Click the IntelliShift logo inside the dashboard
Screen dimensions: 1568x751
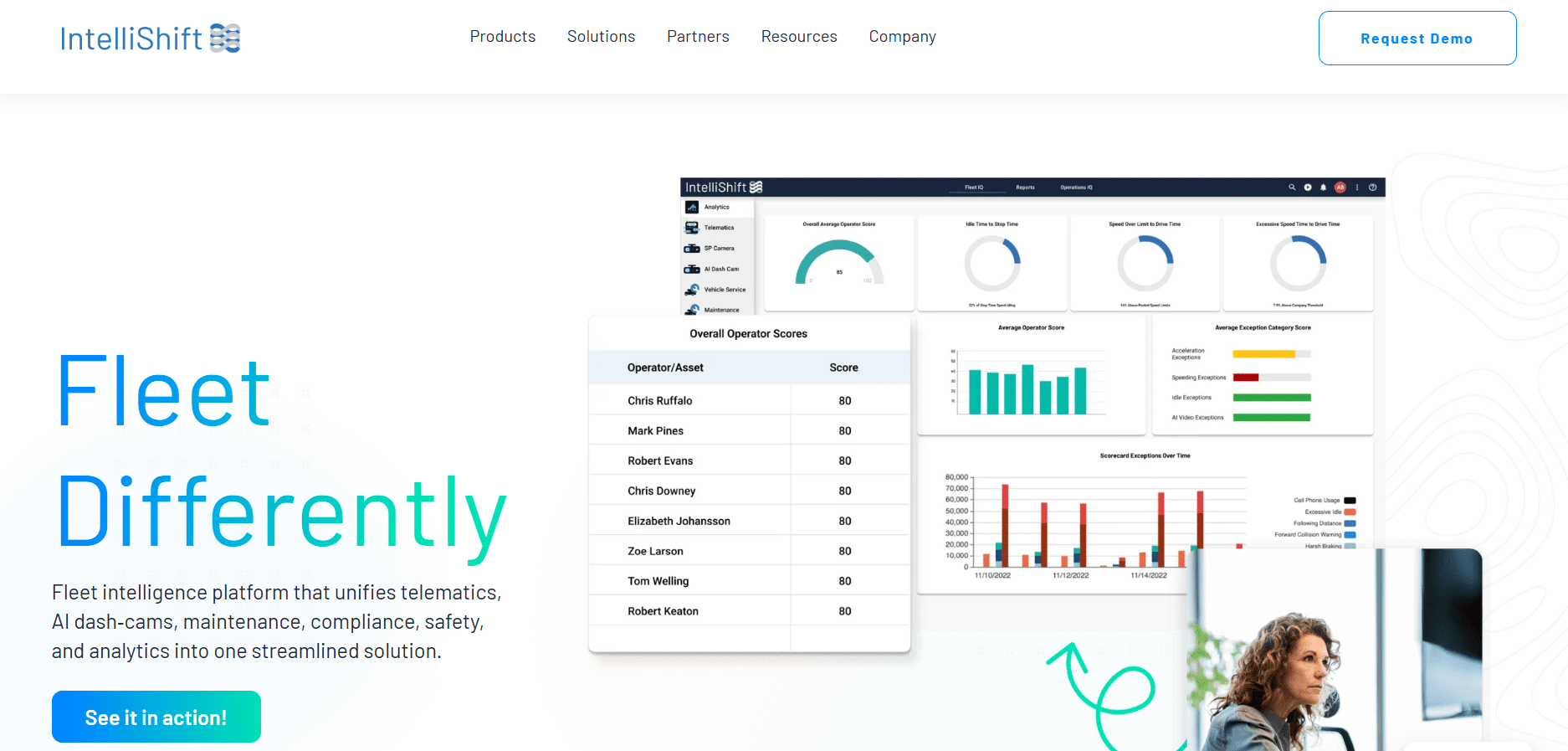pos(724,188)
